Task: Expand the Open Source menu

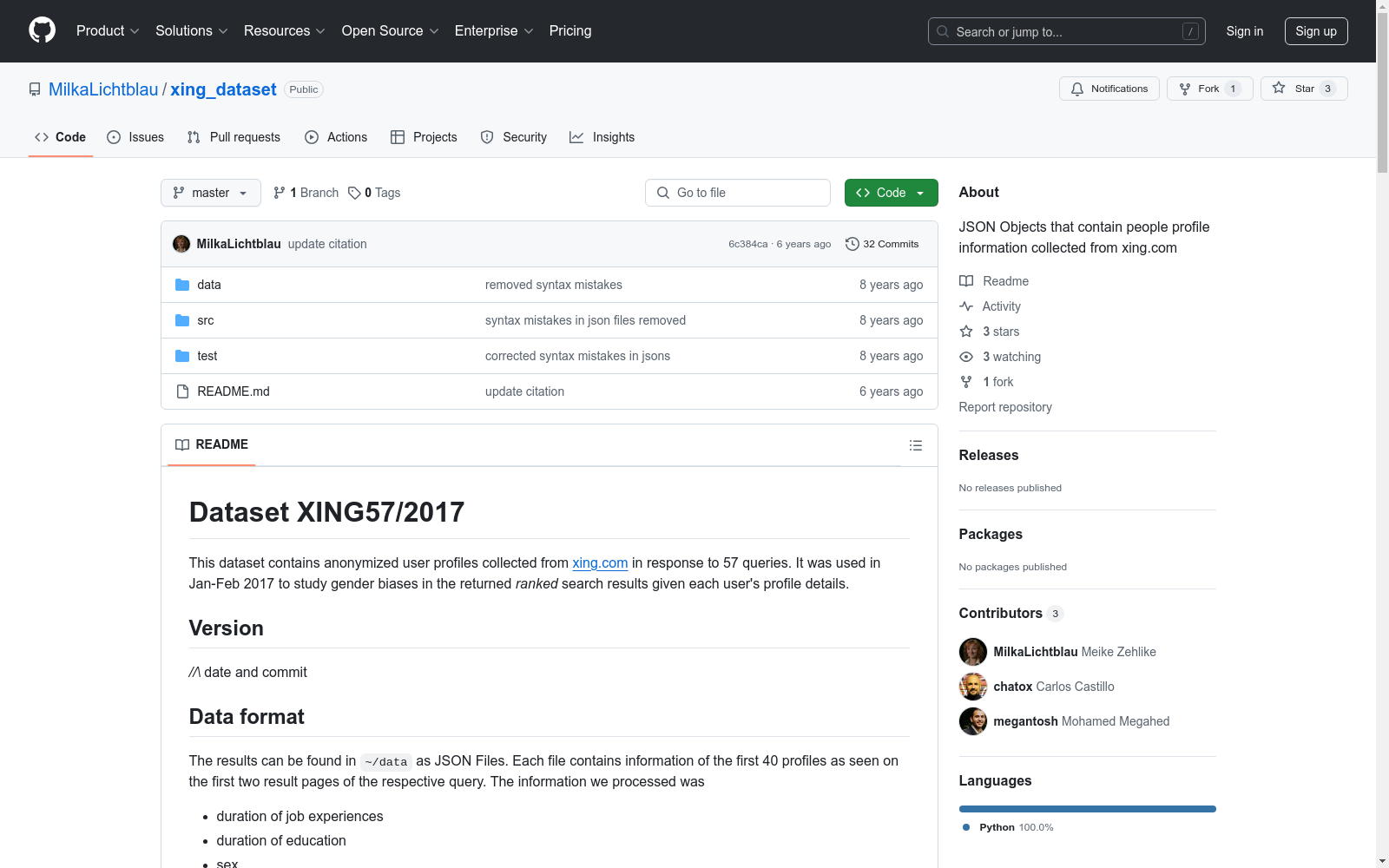Action: (x=391, y=31)
